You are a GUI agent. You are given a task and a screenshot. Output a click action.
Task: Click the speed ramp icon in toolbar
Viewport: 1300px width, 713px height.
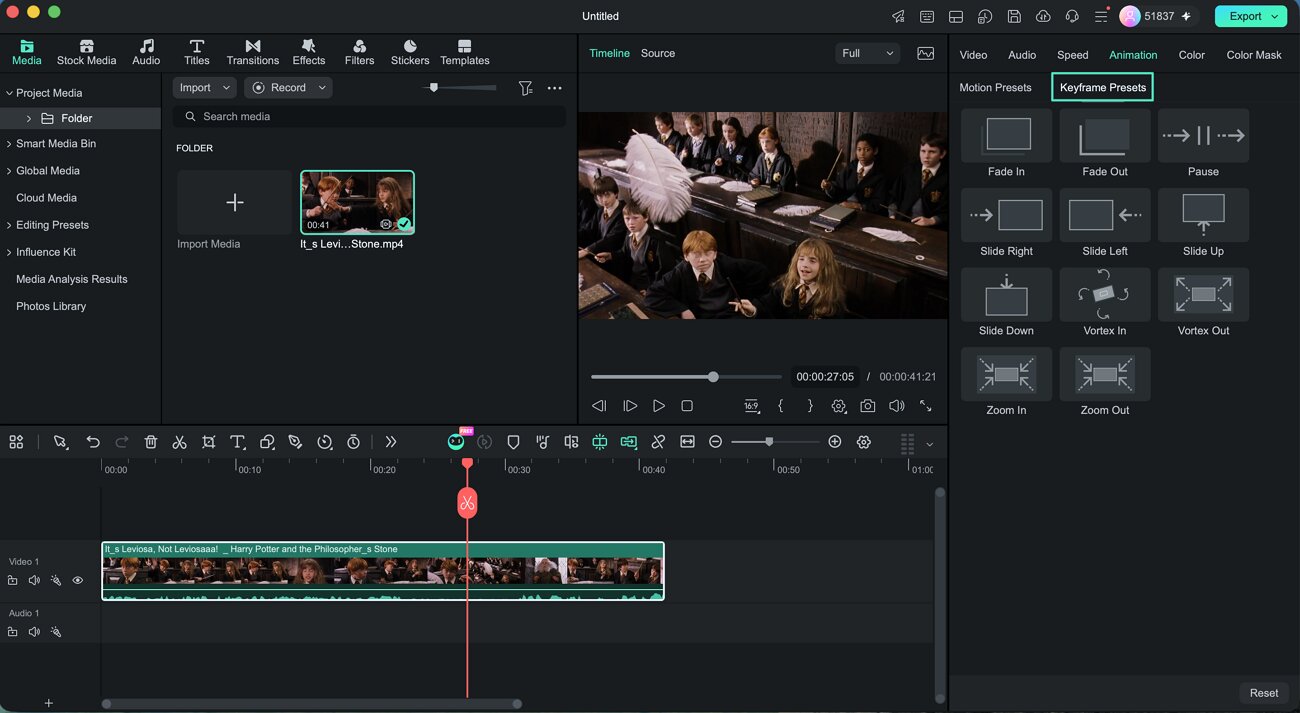click(325, 442)
